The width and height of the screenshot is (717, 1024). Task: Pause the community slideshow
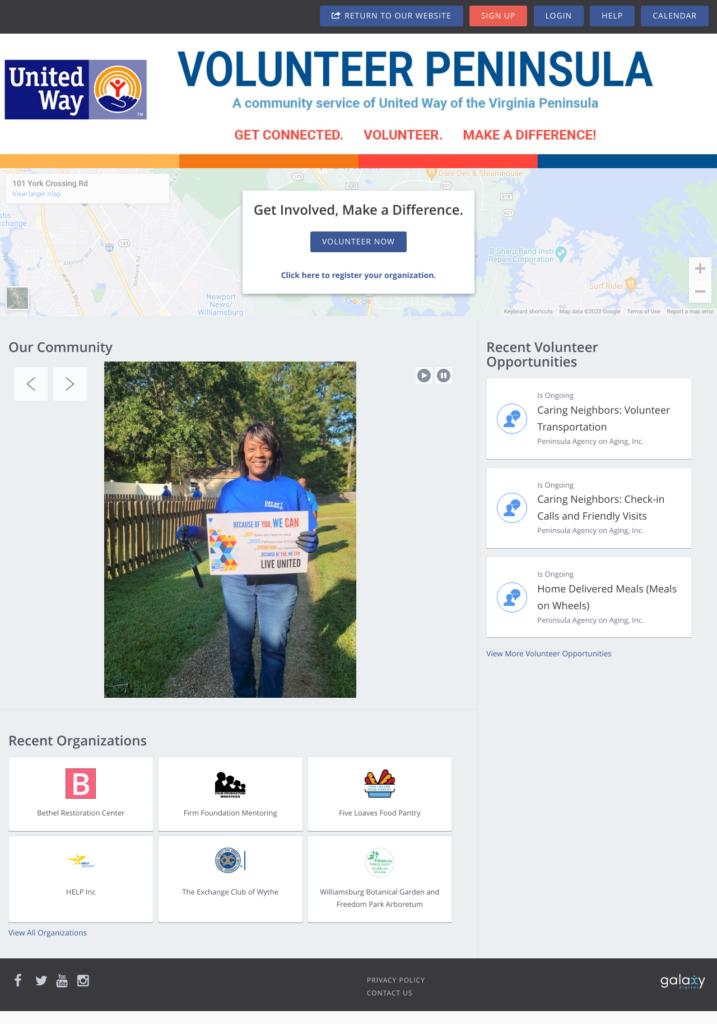pos(443,376)
